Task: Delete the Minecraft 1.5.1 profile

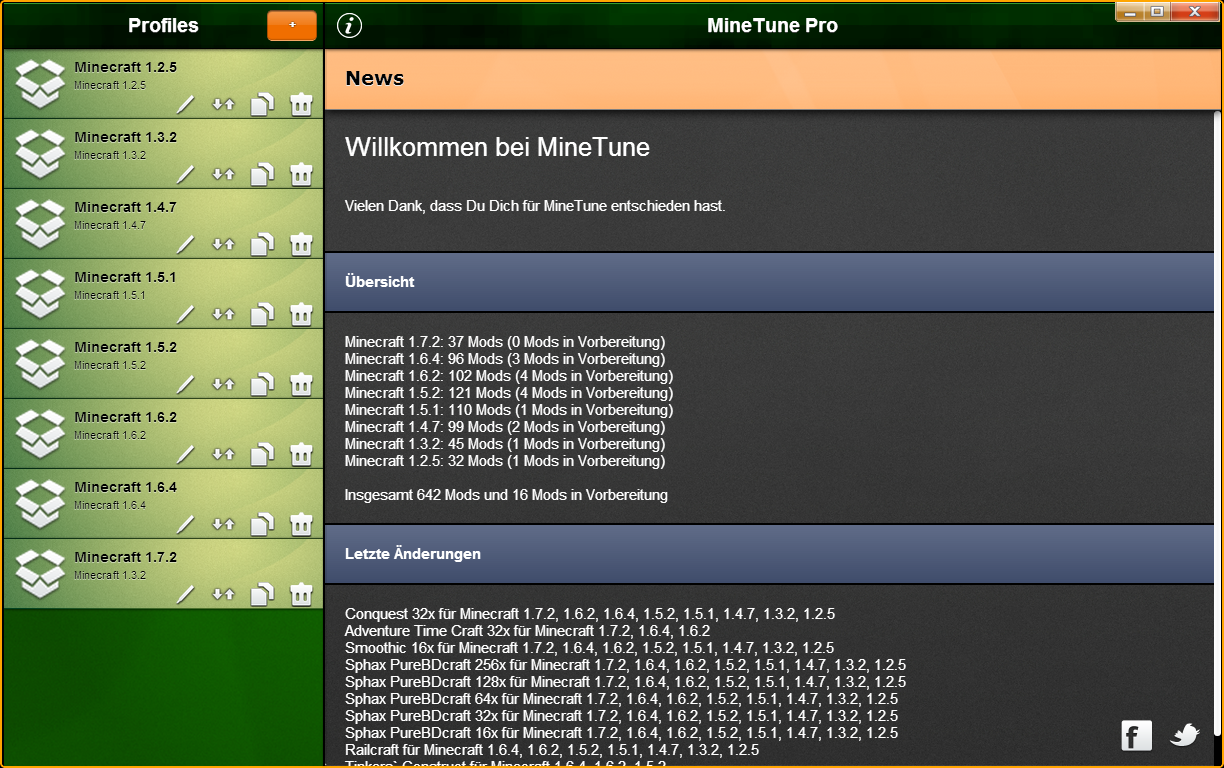Action: pos(301,314)
